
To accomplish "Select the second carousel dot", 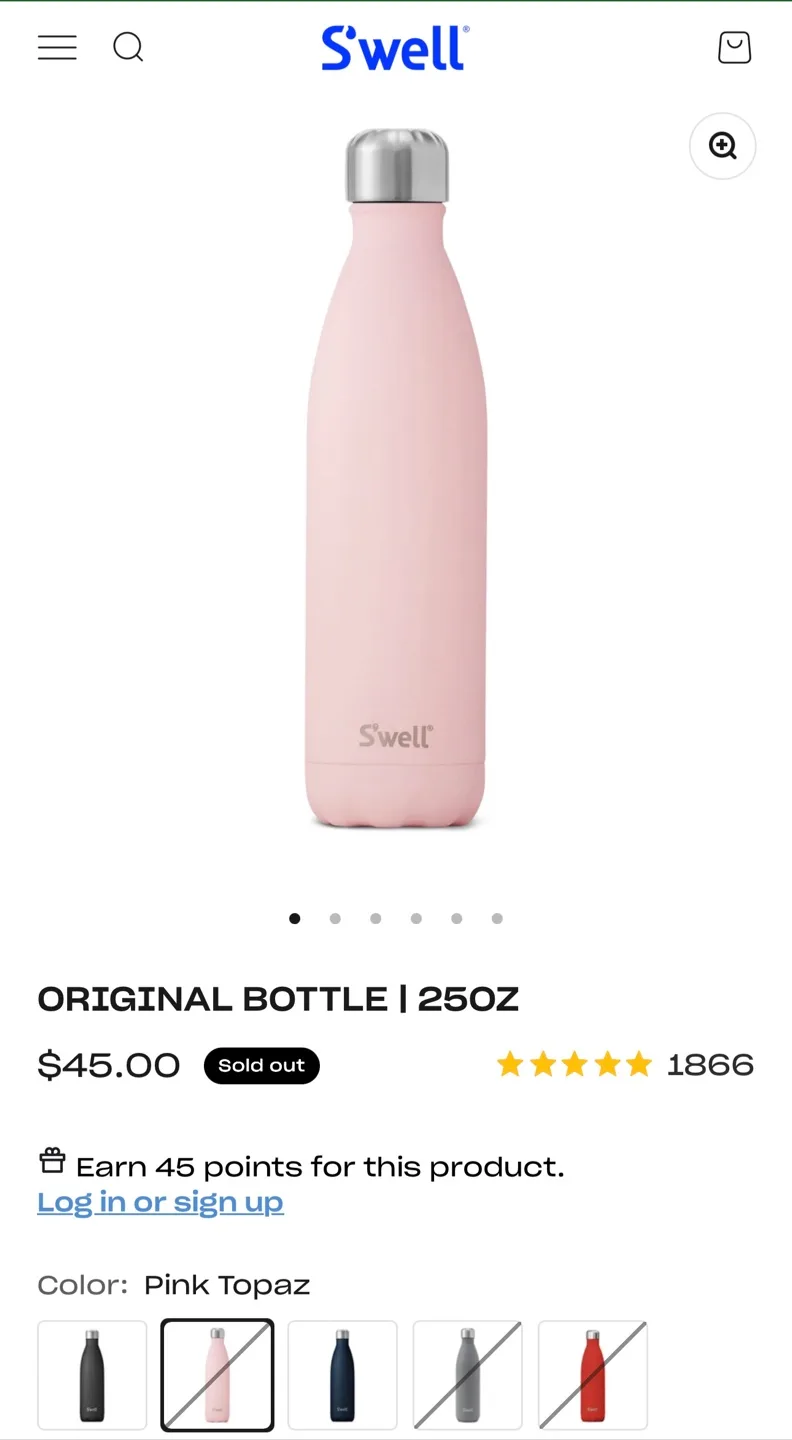I will [x=335, y=917].
